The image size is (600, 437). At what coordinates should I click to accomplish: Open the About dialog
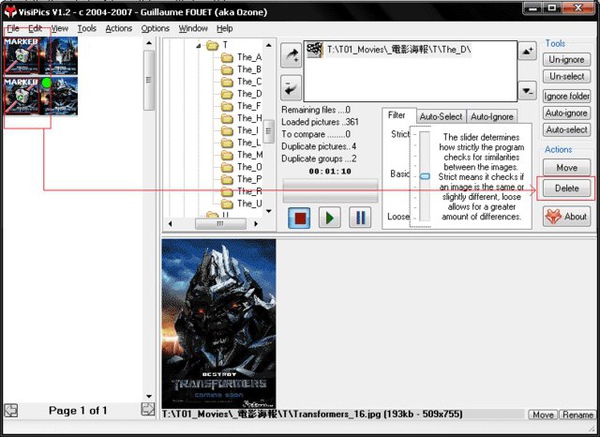[566, 217]
